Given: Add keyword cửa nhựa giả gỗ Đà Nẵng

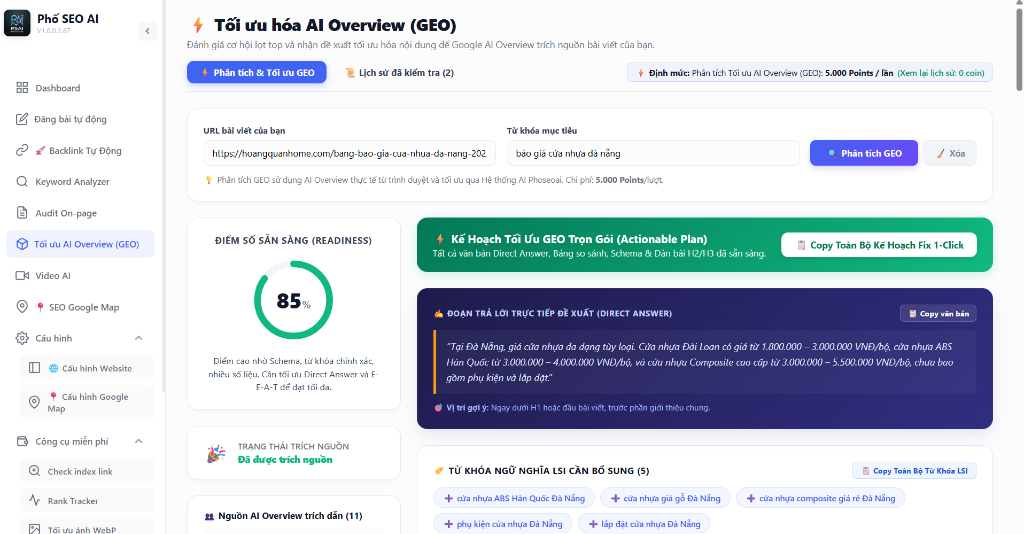Looking at the screenshot, I should 665,498.
